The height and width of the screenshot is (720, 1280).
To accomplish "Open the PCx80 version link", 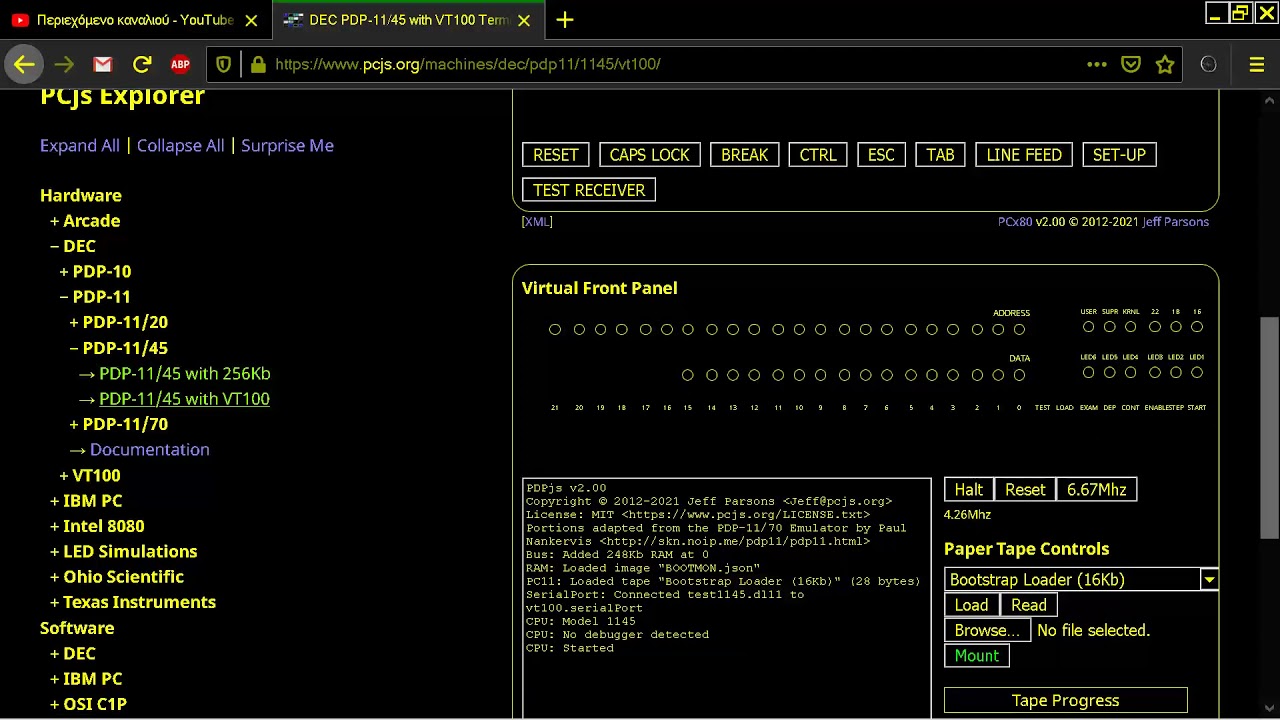I will (x=1014, y=222).
